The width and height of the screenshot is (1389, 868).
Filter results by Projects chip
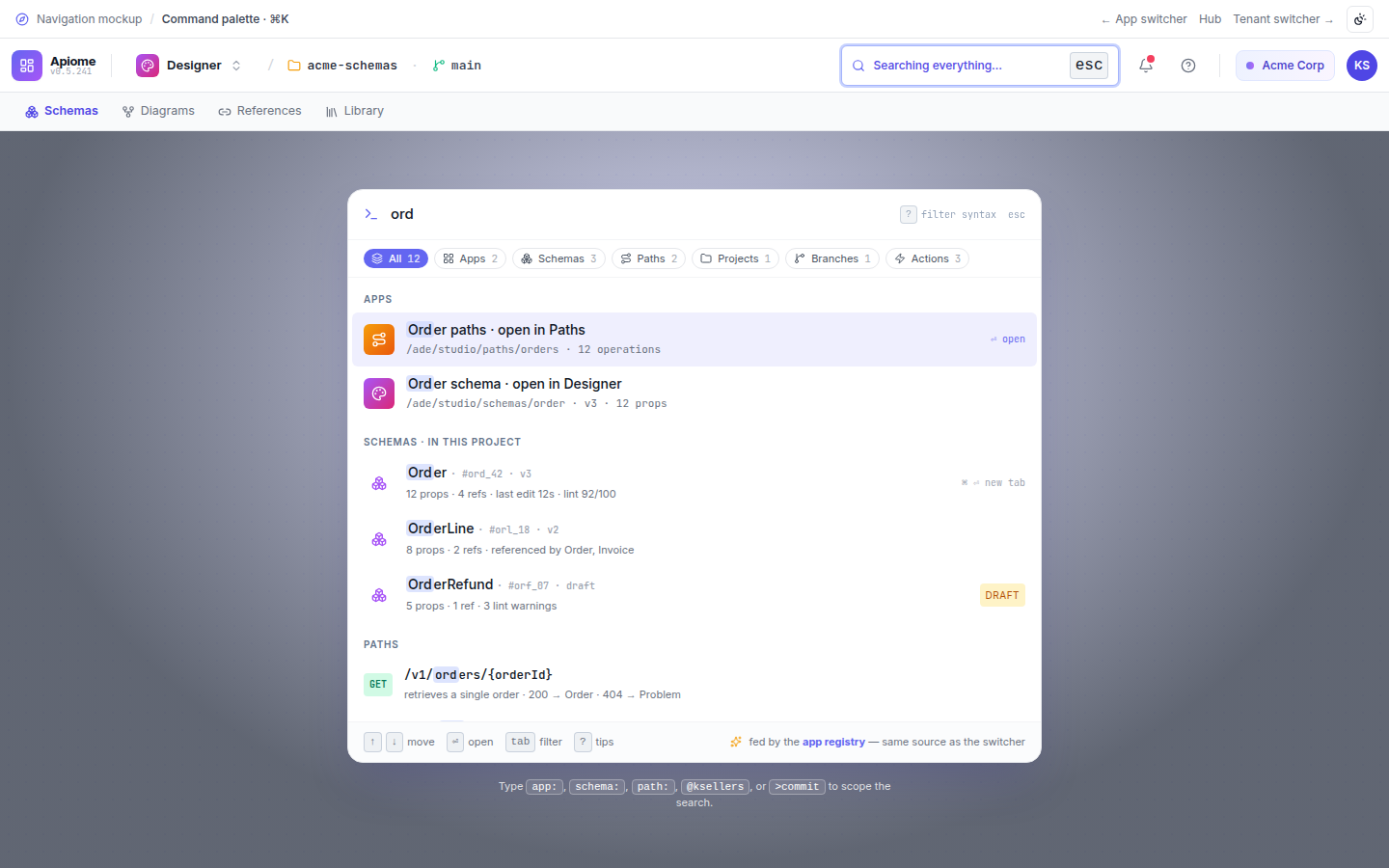click(x=735, y=258)
